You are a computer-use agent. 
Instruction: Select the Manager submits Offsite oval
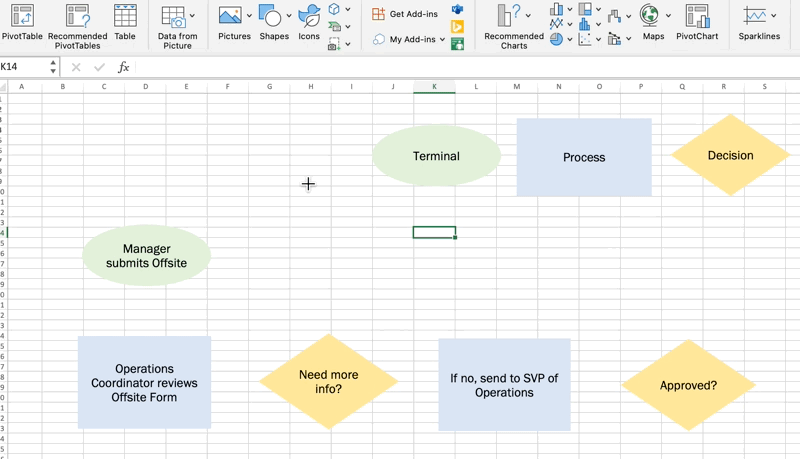pyautogui.click(x=146, y=256)
